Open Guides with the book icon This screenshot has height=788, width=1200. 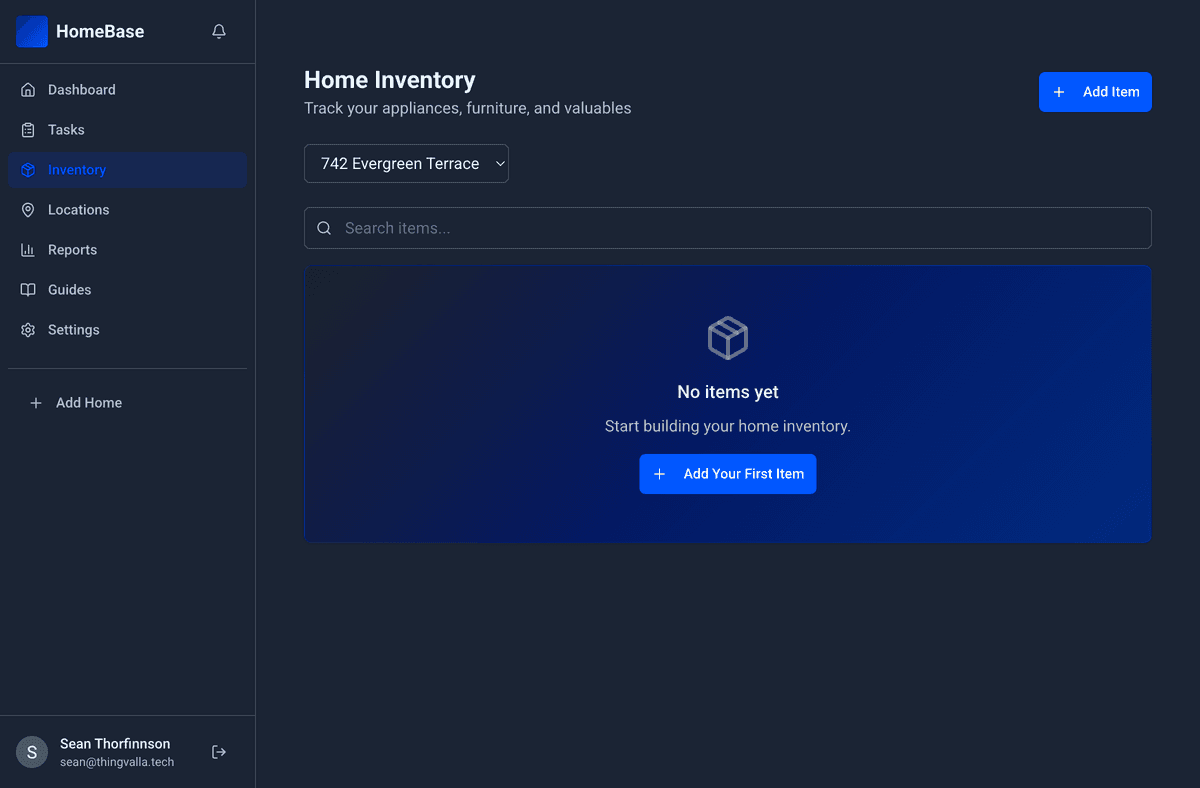29,289
